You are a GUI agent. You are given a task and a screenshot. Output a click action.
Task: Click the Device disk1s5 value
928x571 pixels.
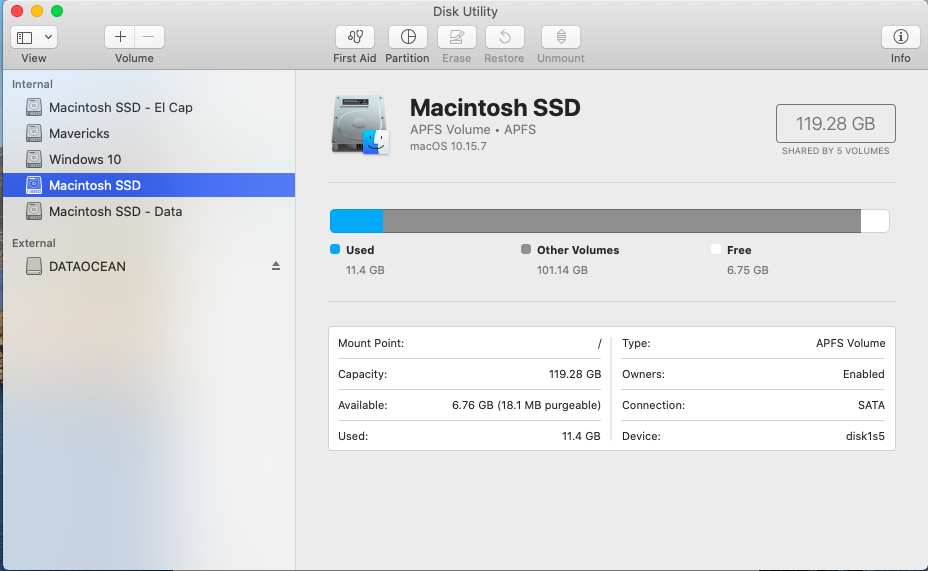(x=865, y=436)
